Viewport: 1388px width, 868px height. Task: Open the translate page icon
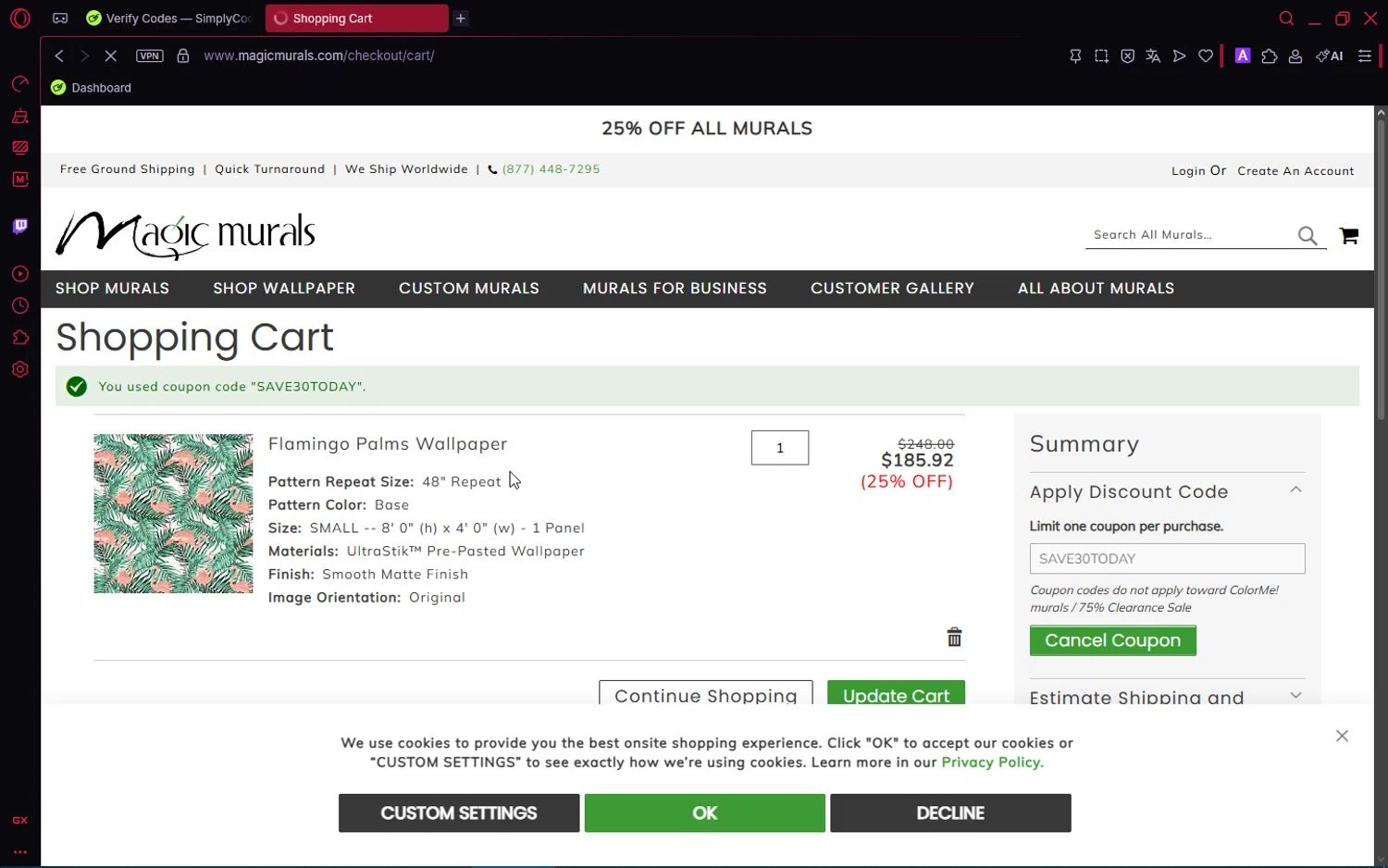tap(1153, 56)
